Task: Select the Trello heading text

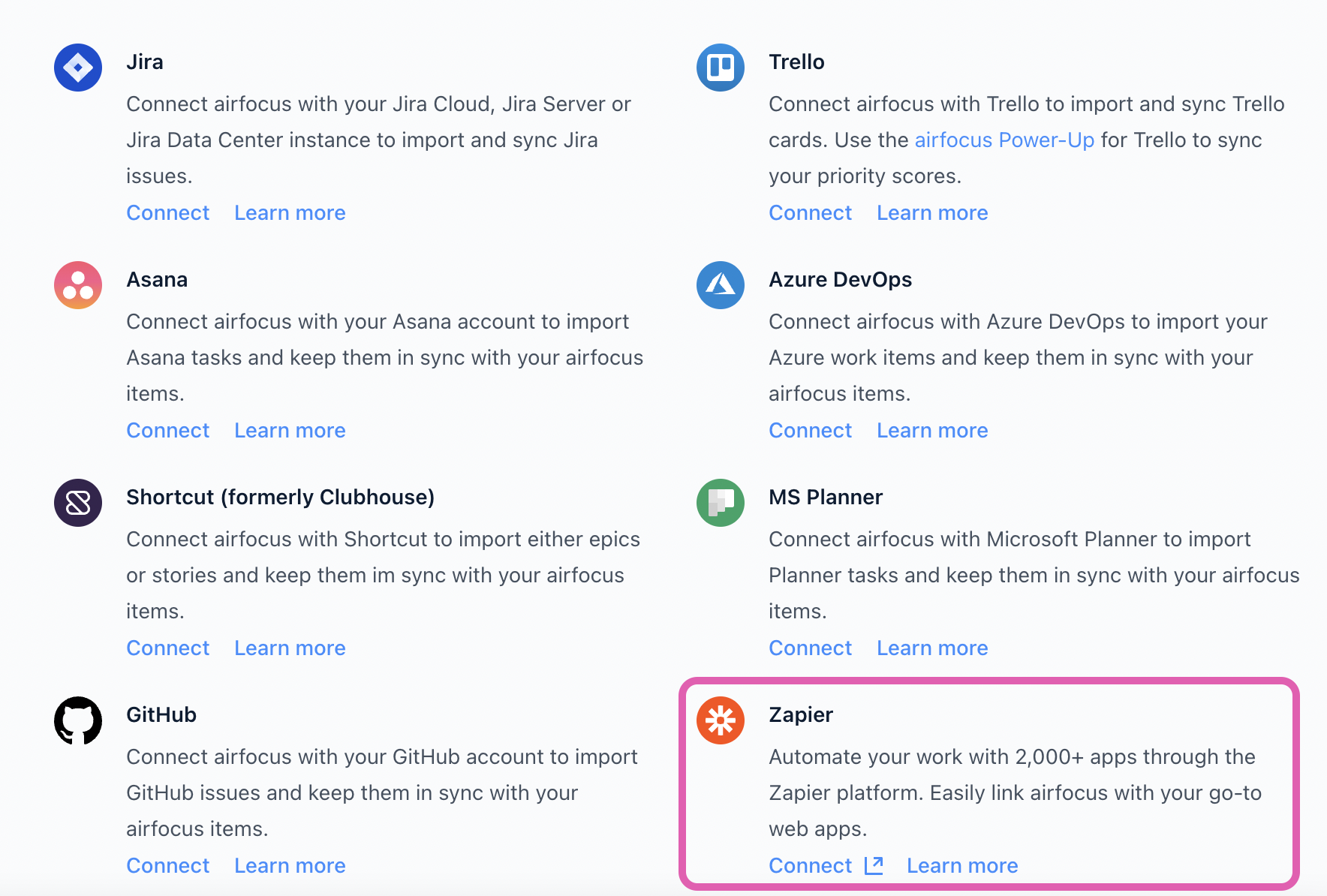Action: [796, 62]
